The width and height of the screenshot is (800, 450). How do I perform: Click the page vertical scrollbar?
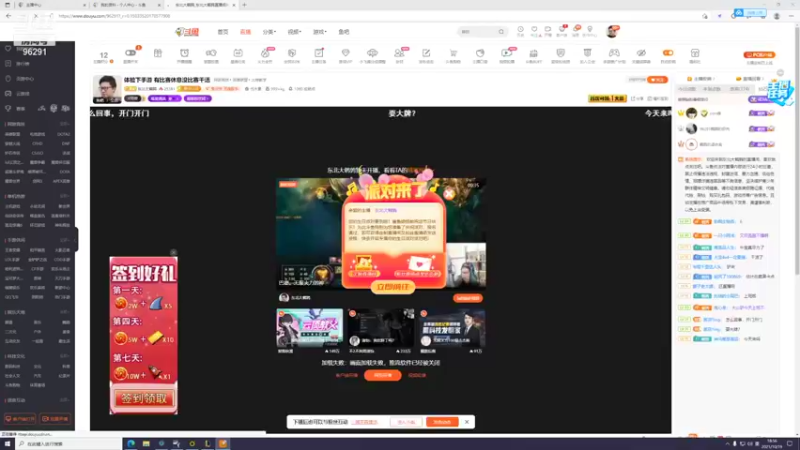797,153
